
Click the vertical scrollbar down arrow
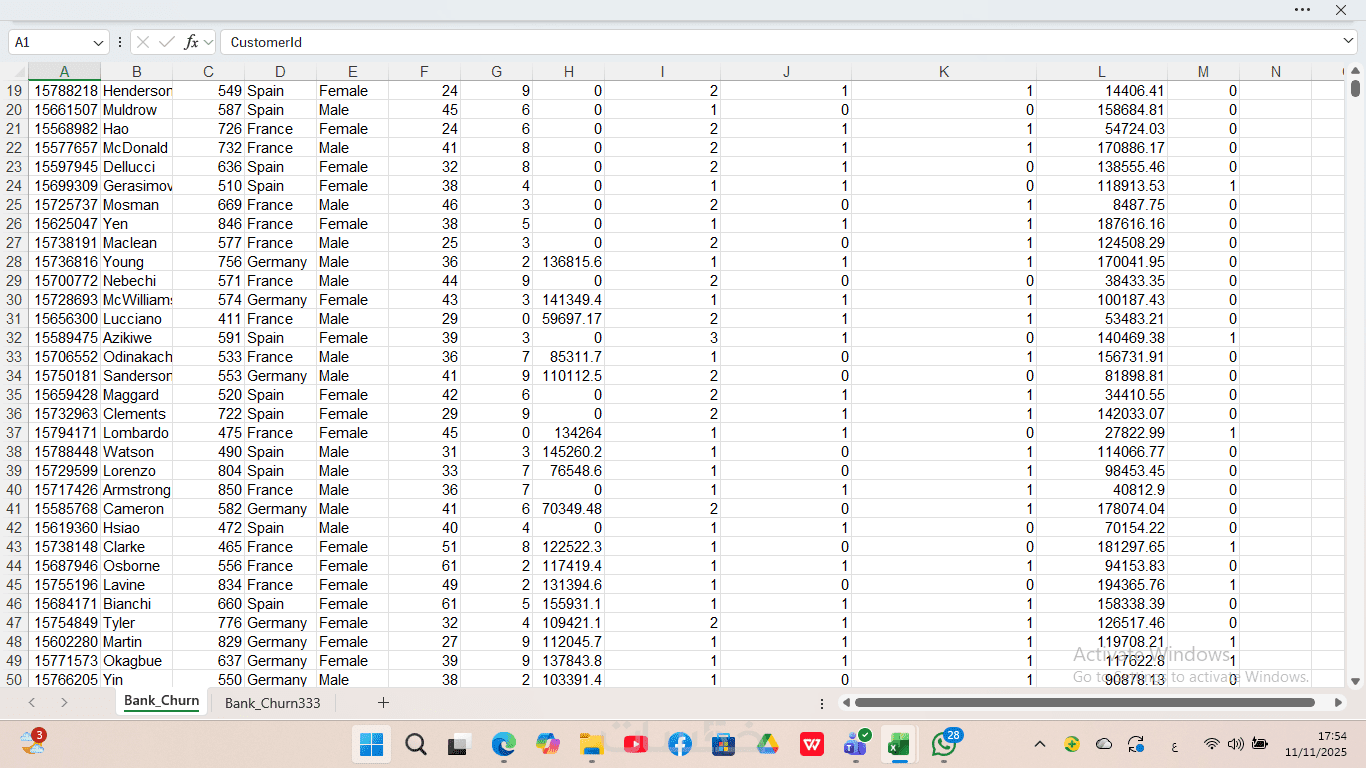(1355, 682)
